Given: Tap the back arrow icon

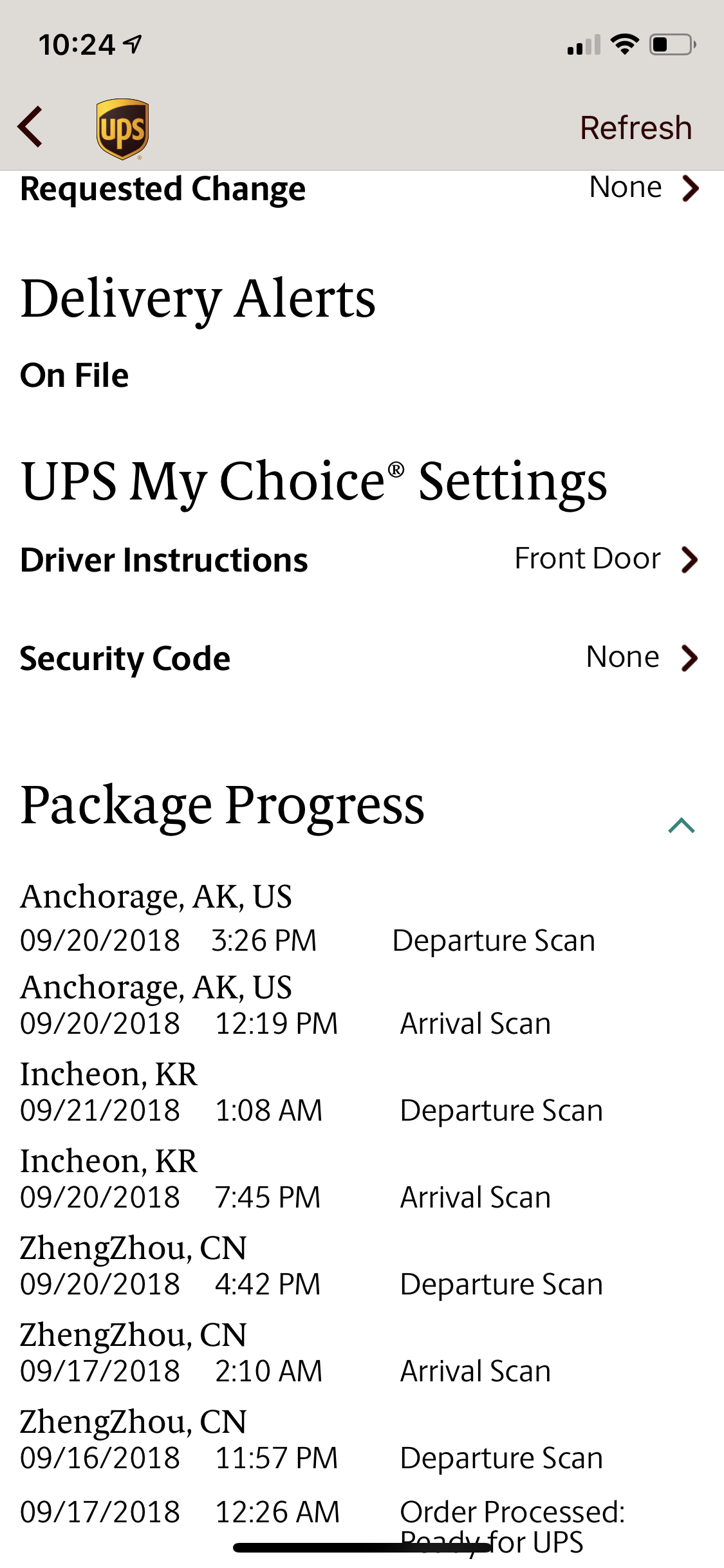Looking at the screenshot, I should click(30, 127).
